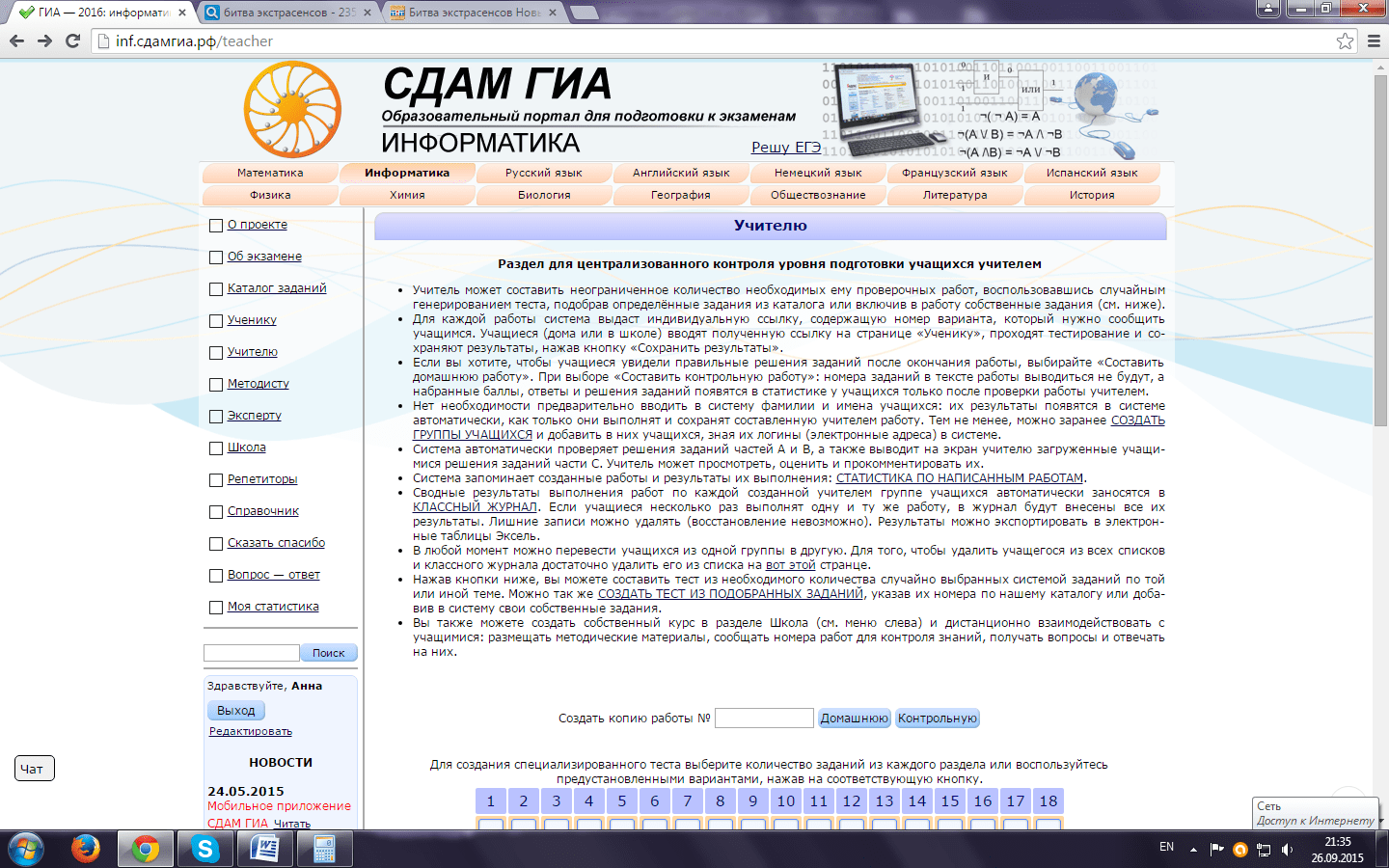Open the 'Справочник' sidebar link

pyautogui.click(x=263, y=511)
